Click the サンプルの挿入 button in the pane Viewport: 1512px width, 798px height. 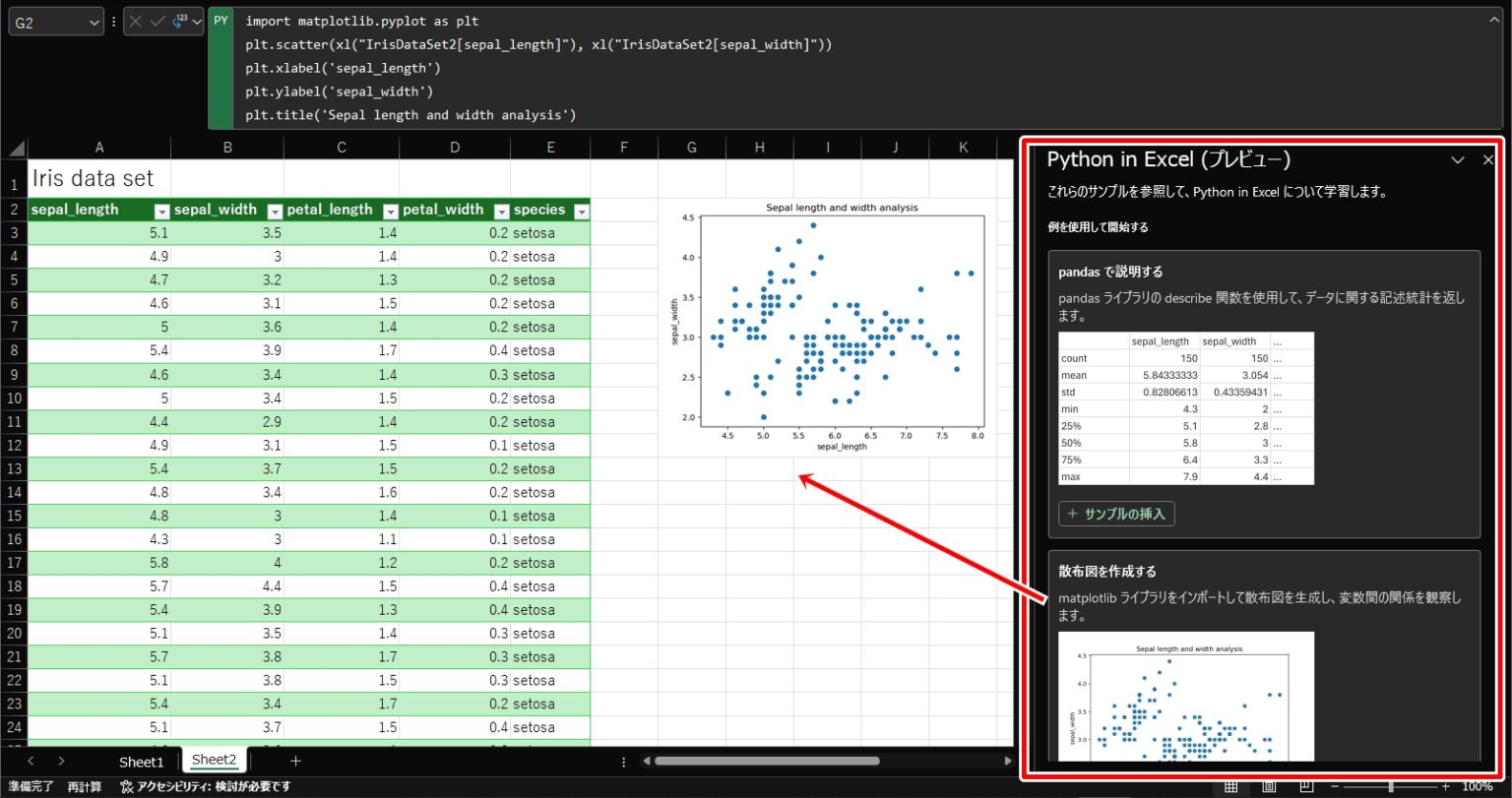[1116, 513]
